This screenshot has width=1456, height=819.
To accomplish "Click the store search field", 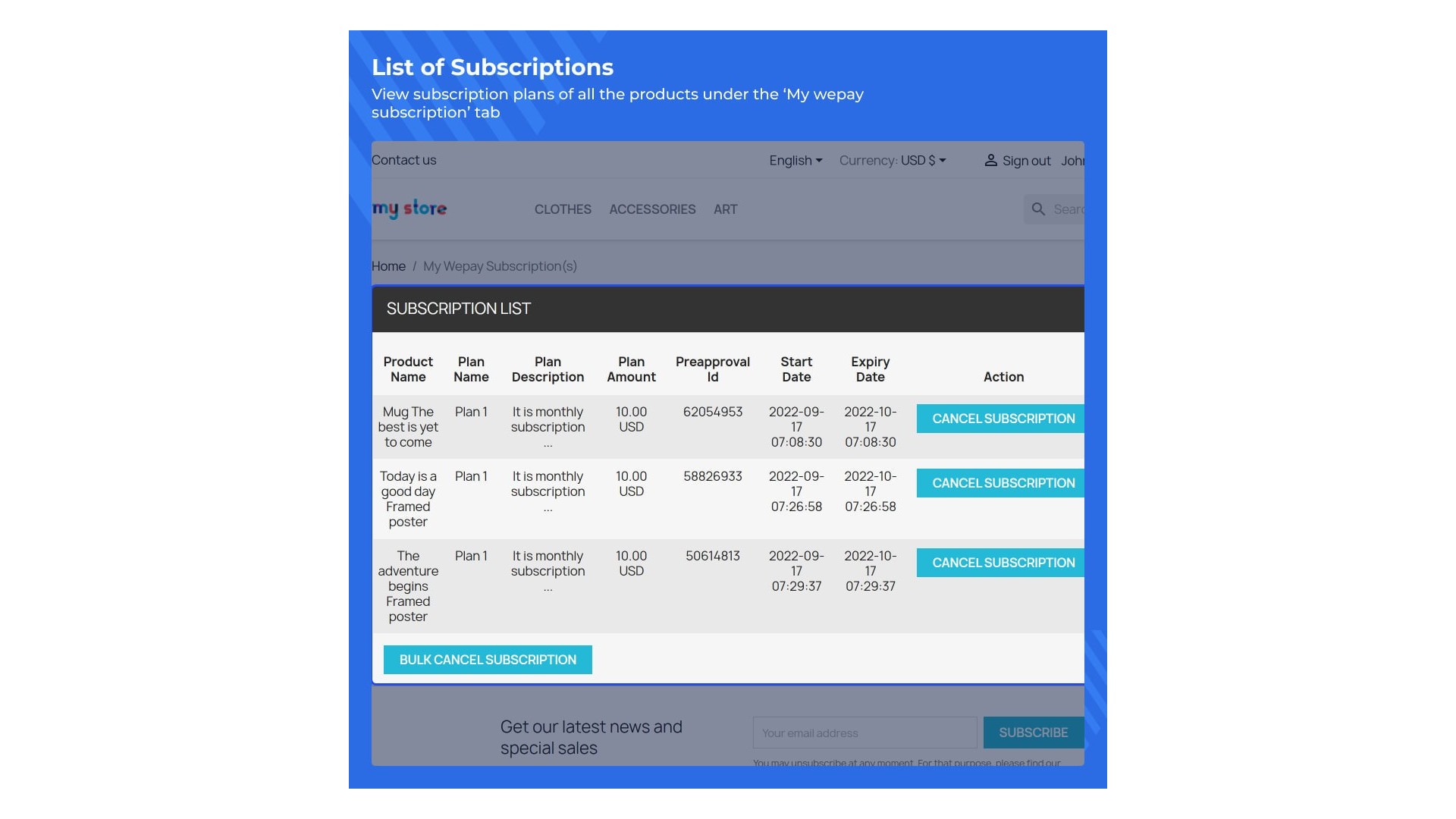I will point(1068,209).
